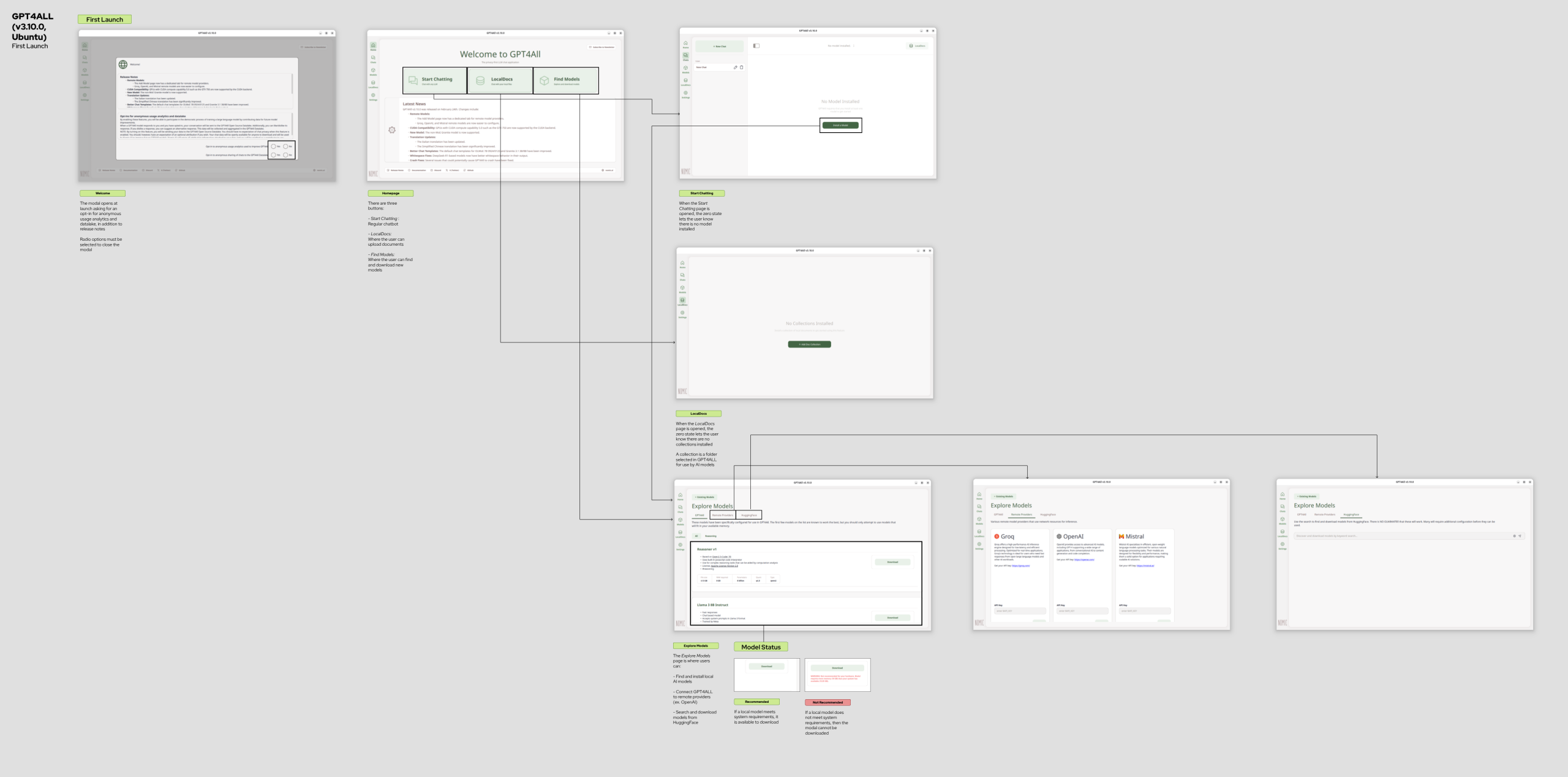
Task: Click Download for Reasoner v1 model
Action: pos(892,562)
